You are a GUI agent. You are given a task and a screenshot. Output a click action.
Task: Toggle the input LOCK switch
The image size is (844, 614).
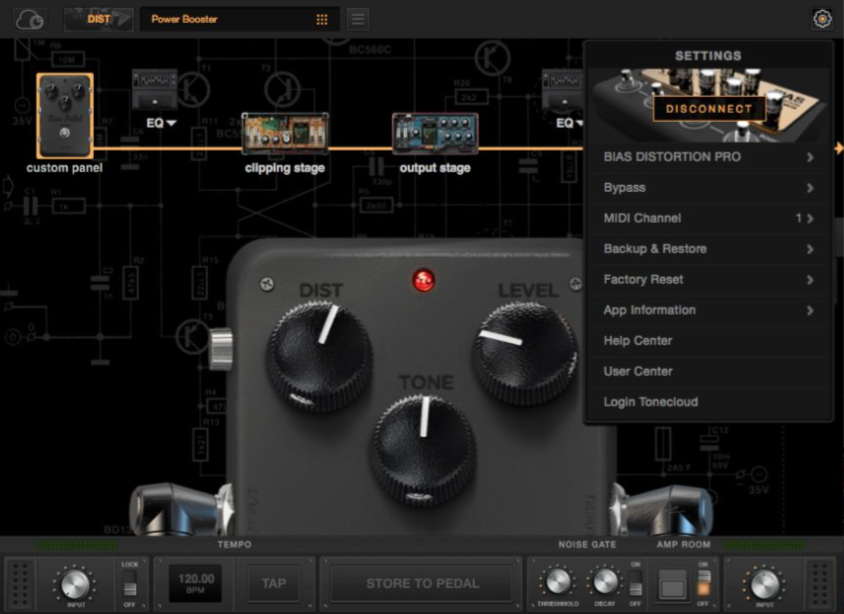(130, 583)
